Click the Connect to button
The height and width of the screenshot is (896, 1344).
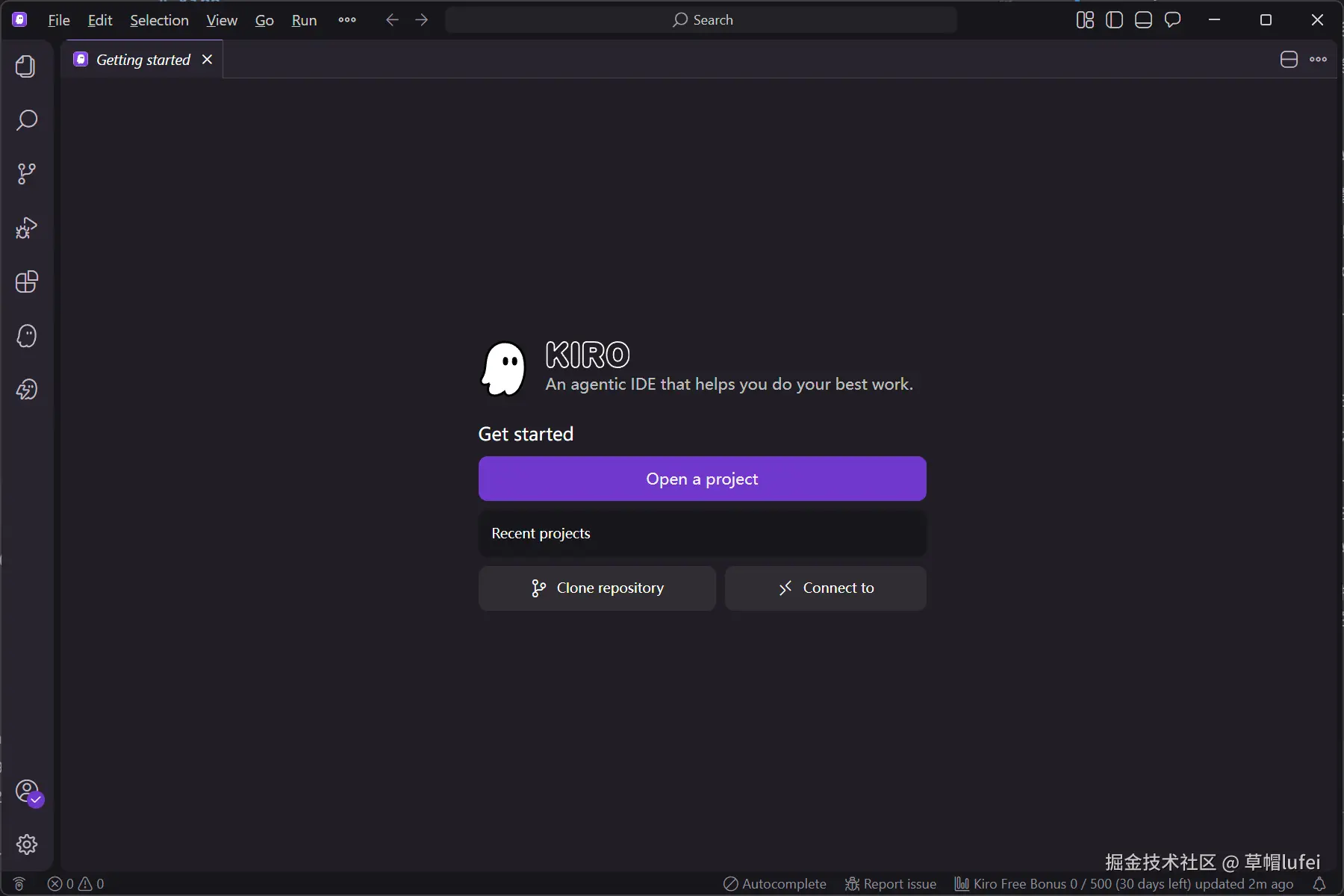coord(825,588)
